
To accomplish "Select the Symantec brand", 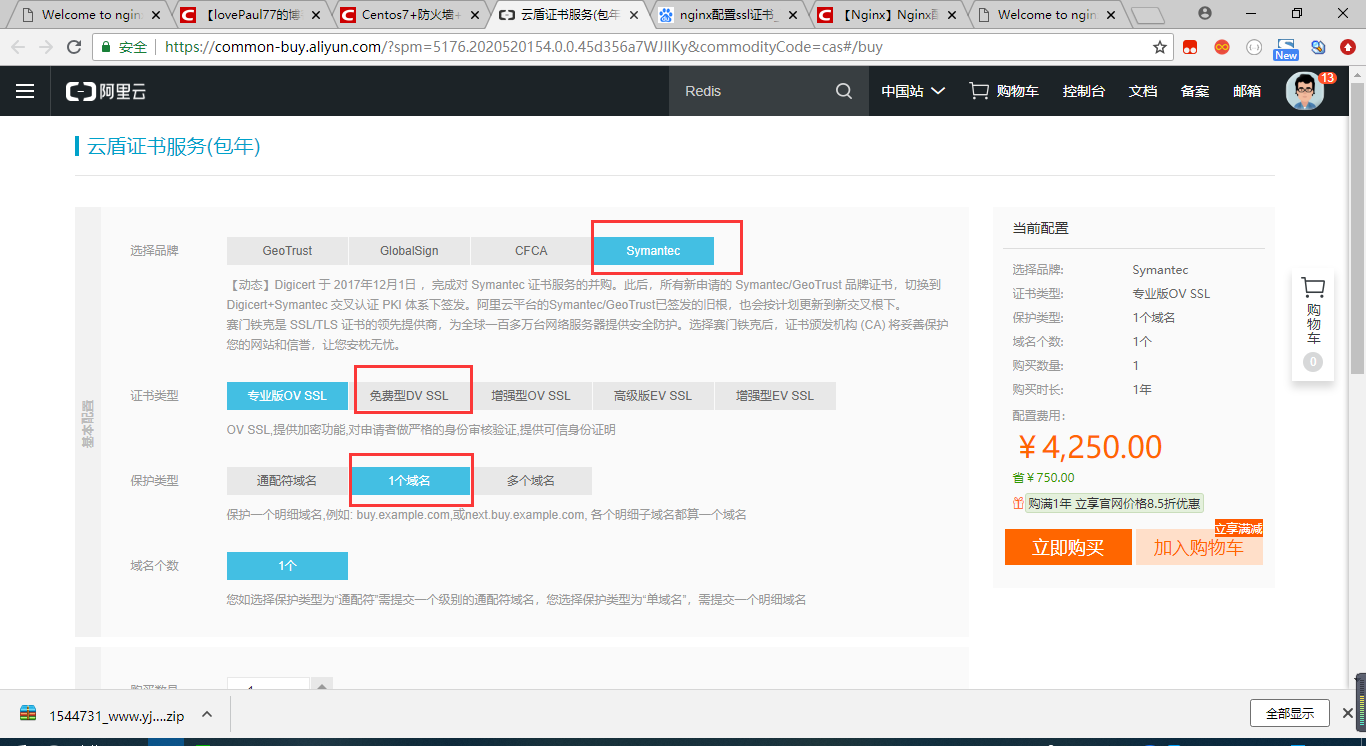I will click(653, 251).
